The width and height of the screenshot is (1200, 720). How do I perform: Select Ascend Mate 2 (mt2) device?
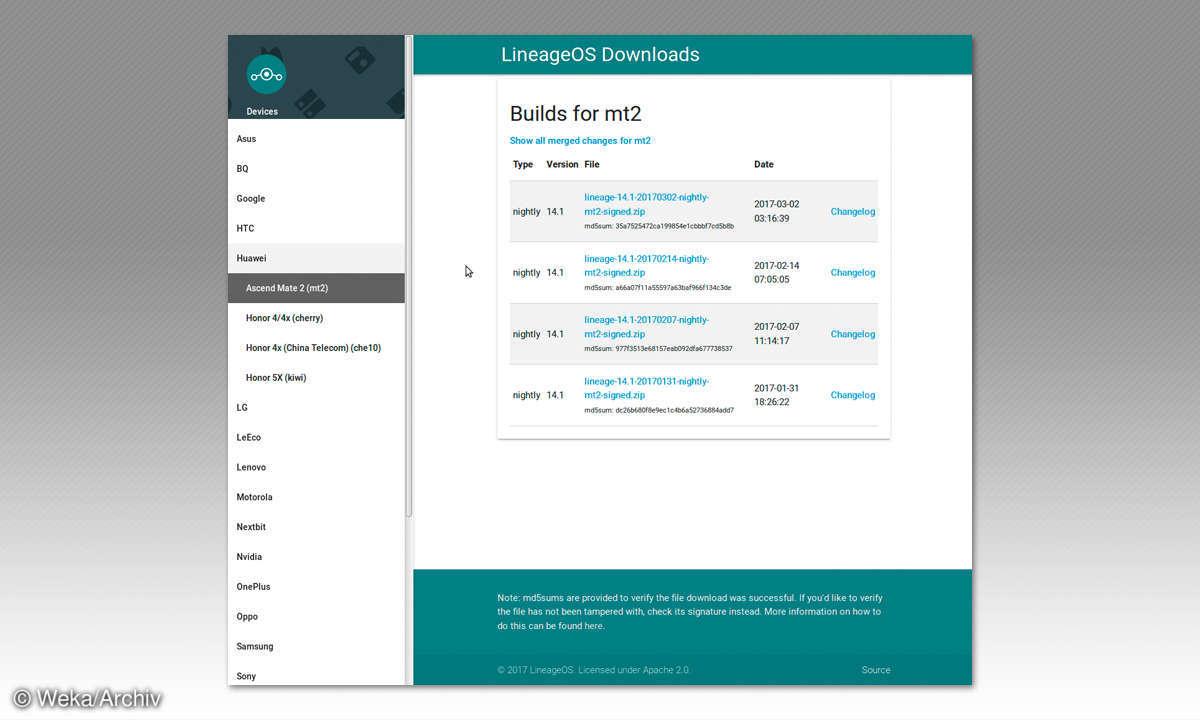pos(316,288)
